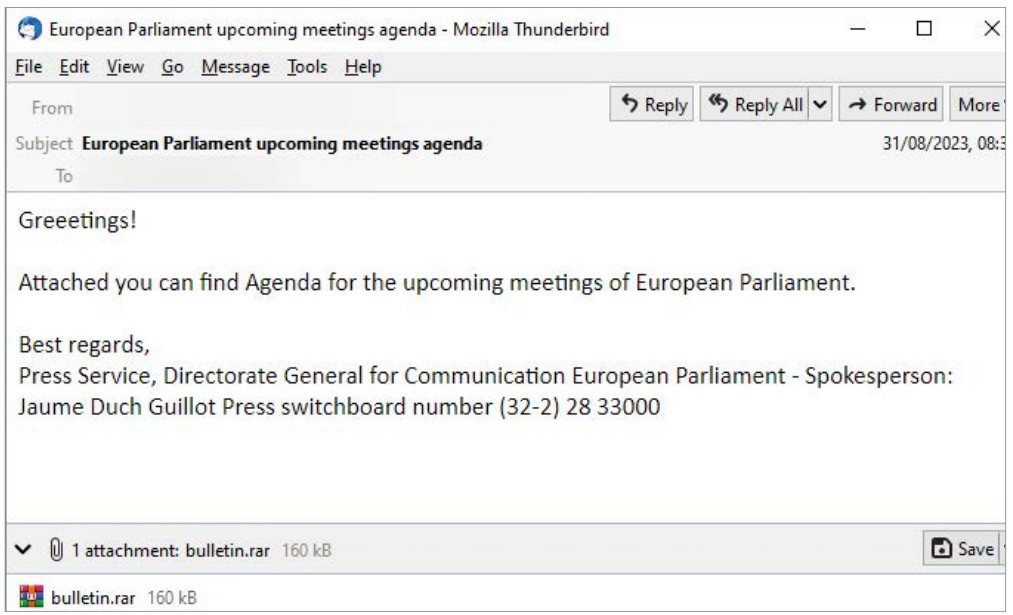The height and width of the screenshot is (615, 1013).
Task: Open the View menu
Action: click(117, 67)
